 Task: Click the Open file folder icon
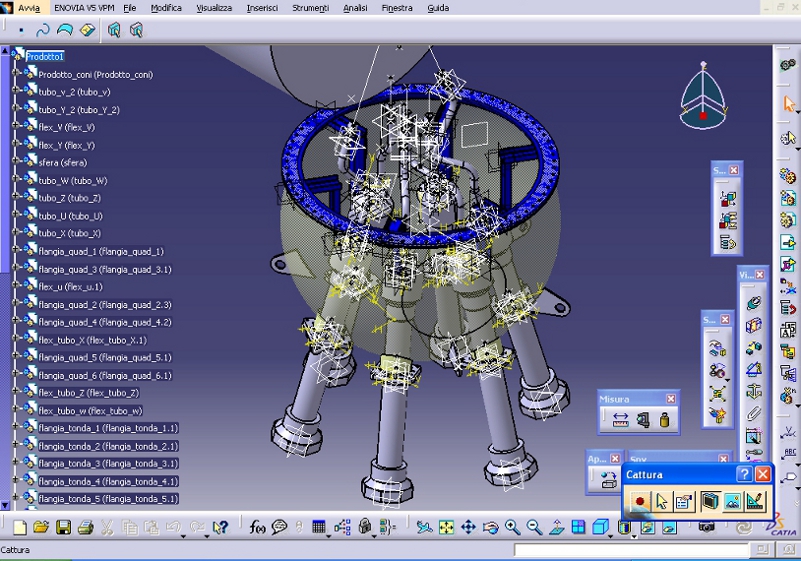click(41, 527)
